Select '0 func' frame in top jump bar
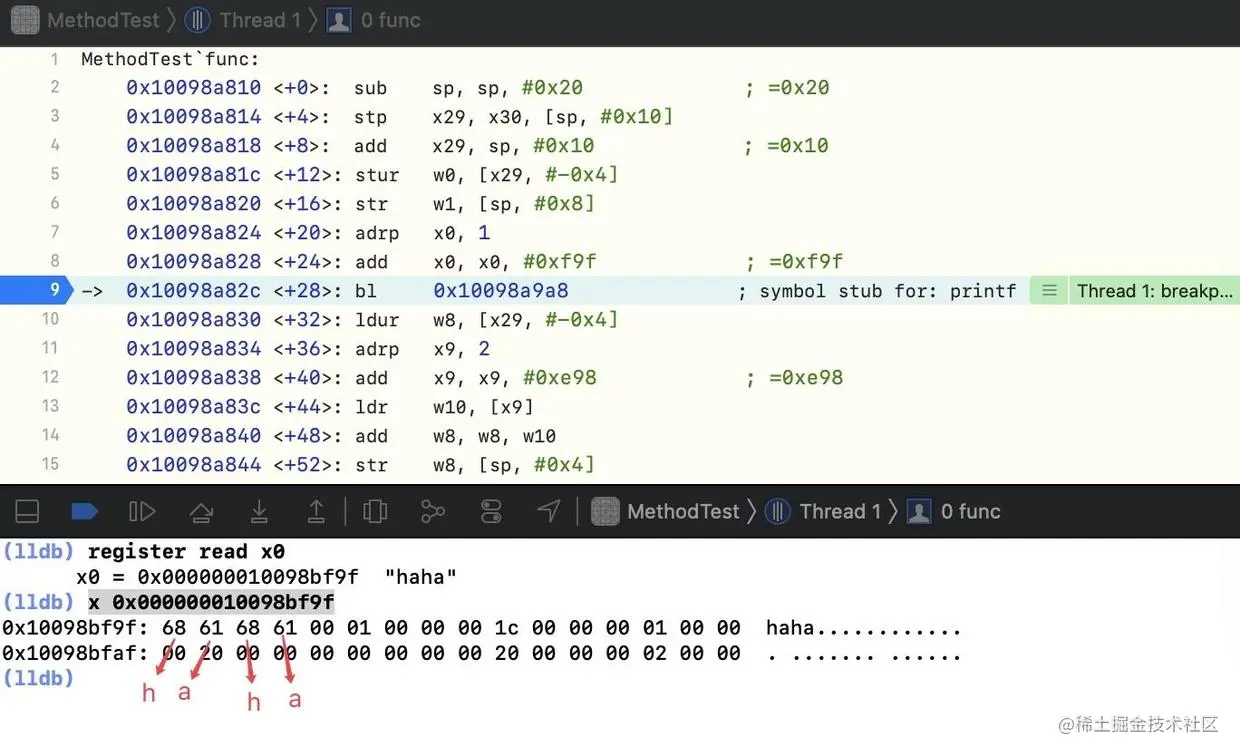The width and height of the screenshot is (1240, 756). (x=390, y=20)
